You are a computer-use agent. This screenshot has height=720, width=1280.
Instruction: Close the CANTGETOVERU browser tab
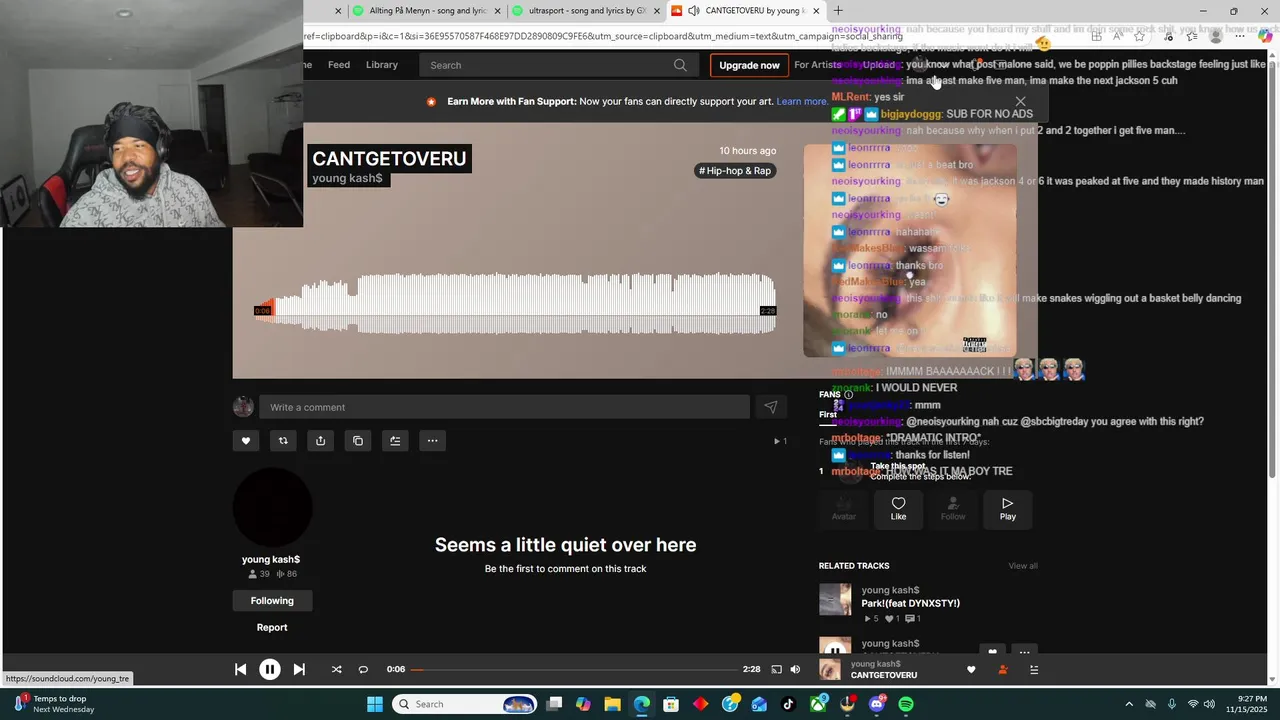[x=816, y=11]
